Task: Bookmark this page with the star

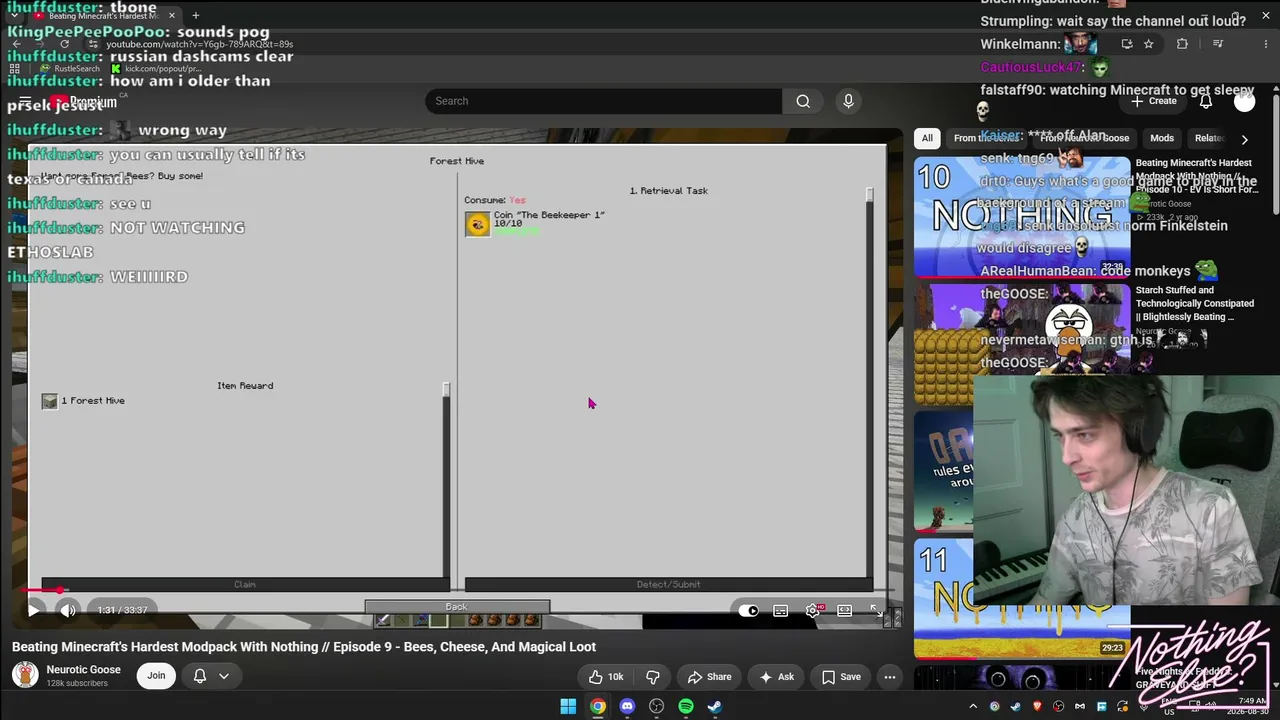Action: pos(1149,44)
